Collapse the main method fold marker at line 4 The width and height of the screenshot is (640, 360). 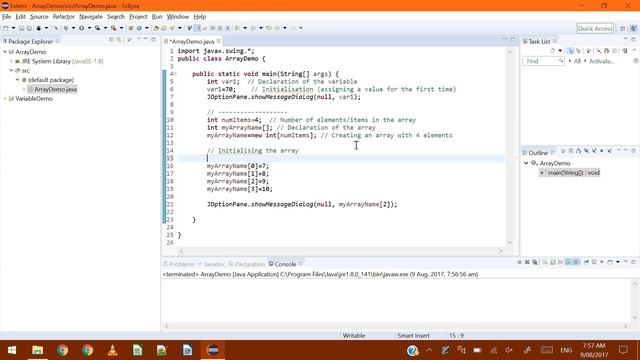(x=176, y=74)
